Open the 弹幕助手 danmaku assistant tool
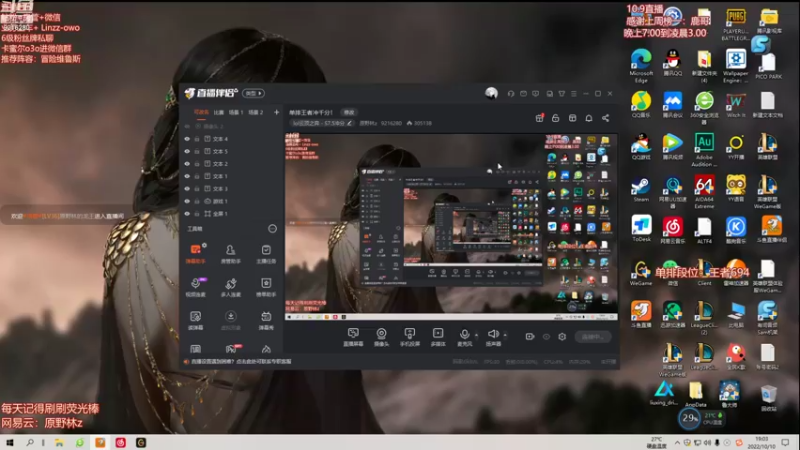This screenshot has width=800, height=450. point(195,253)
